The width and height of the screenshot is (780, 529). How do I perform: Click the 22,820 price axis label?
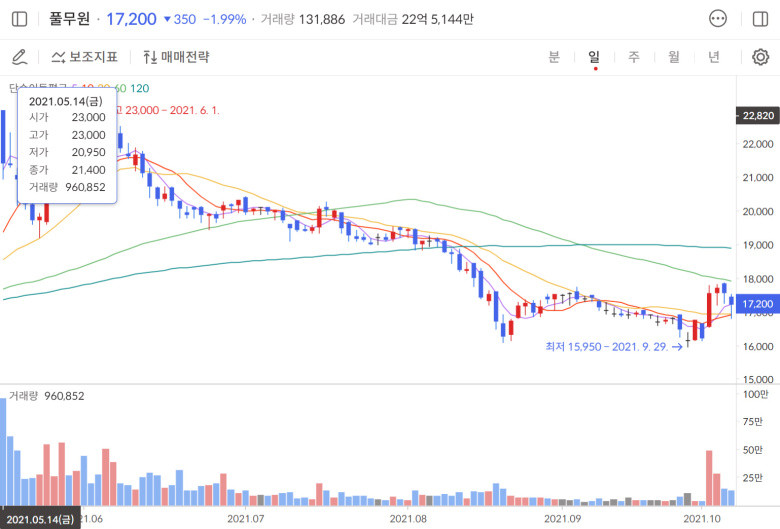pyautogui.click(x=758, y=115)
